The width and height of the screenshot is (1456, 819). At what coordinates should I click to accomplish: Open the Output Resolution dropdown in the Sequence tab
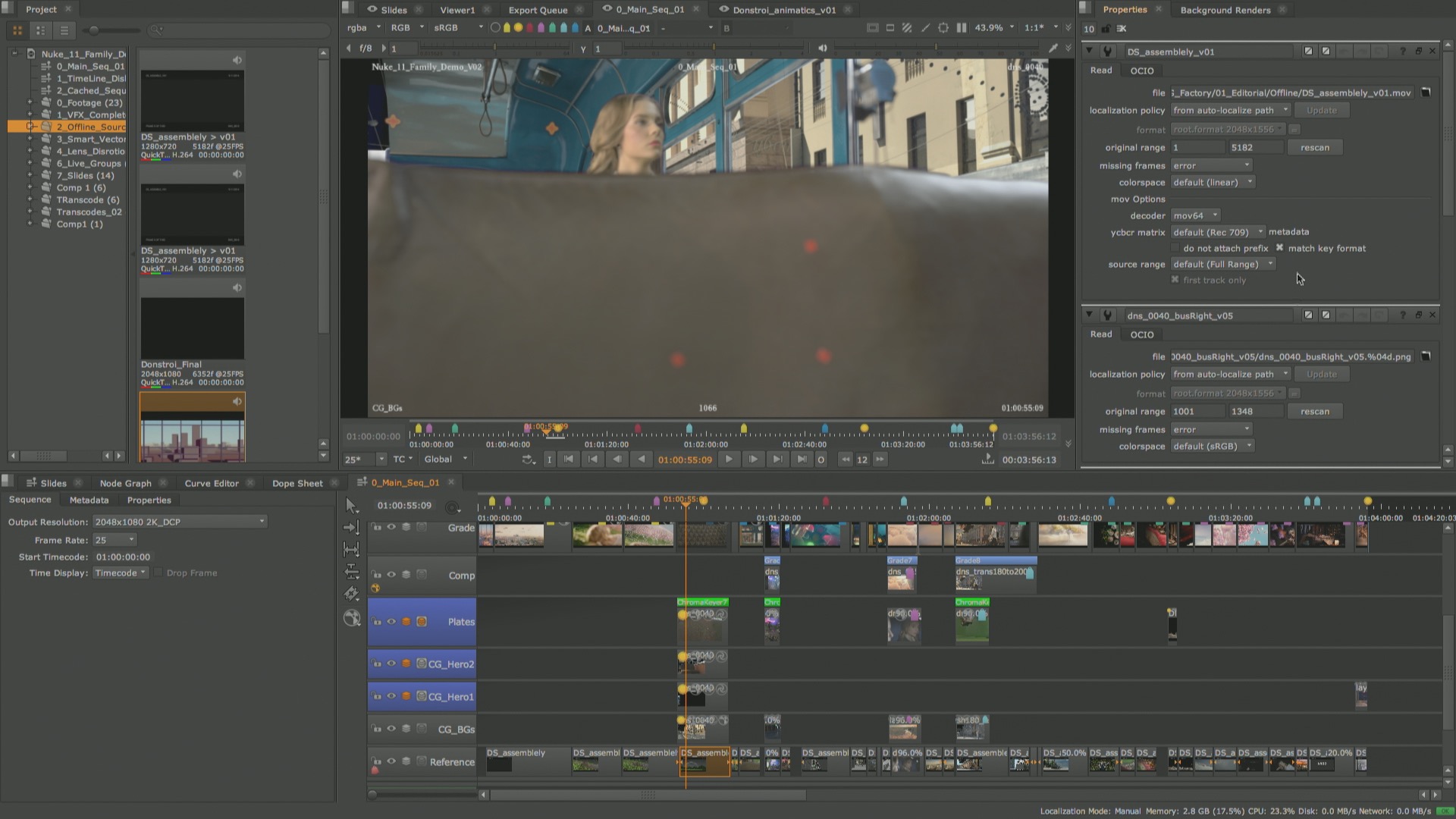(x=179, y=522)
